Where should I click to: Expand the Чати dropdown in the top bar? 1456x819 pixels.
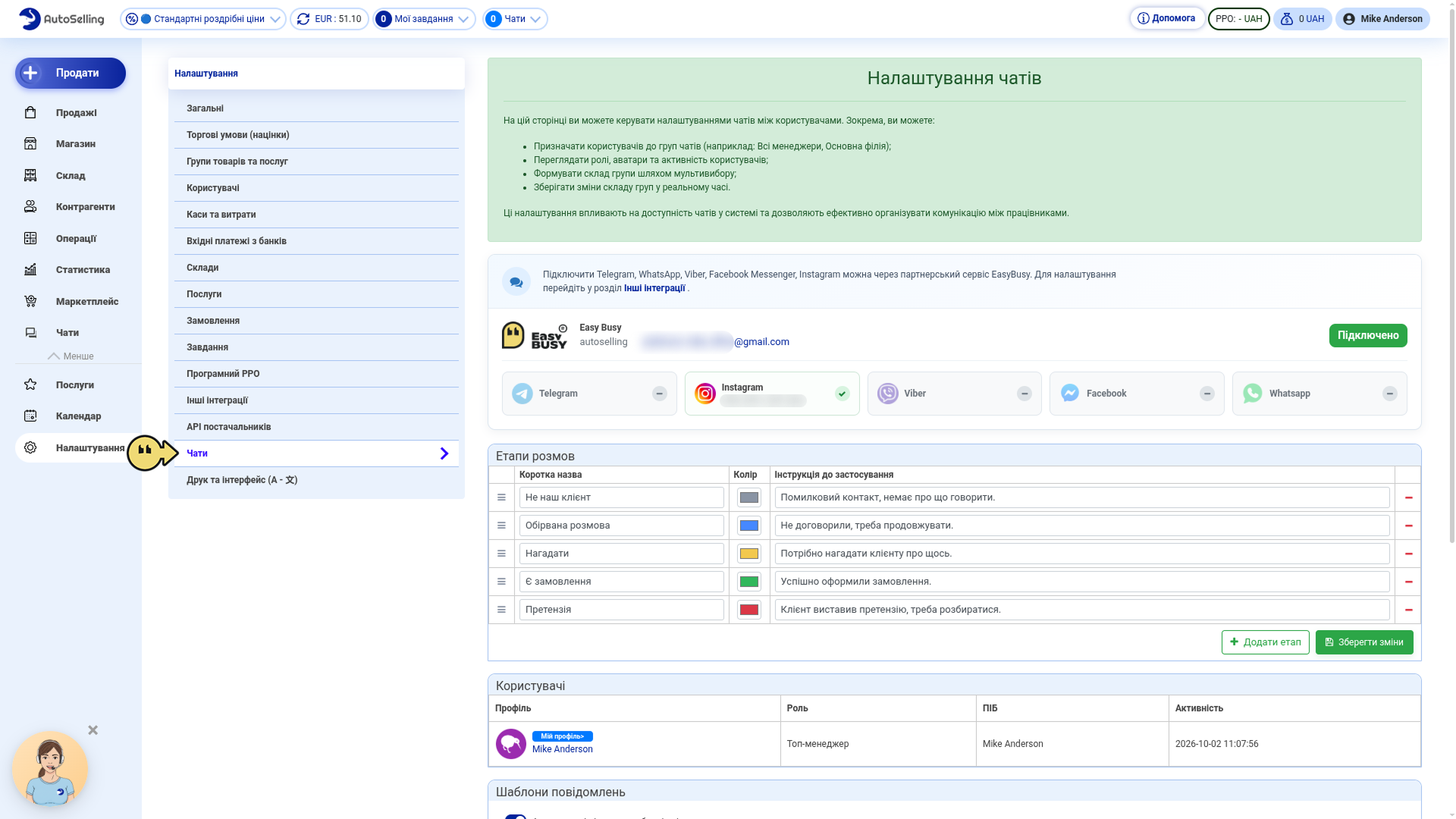tap(516, 19)
